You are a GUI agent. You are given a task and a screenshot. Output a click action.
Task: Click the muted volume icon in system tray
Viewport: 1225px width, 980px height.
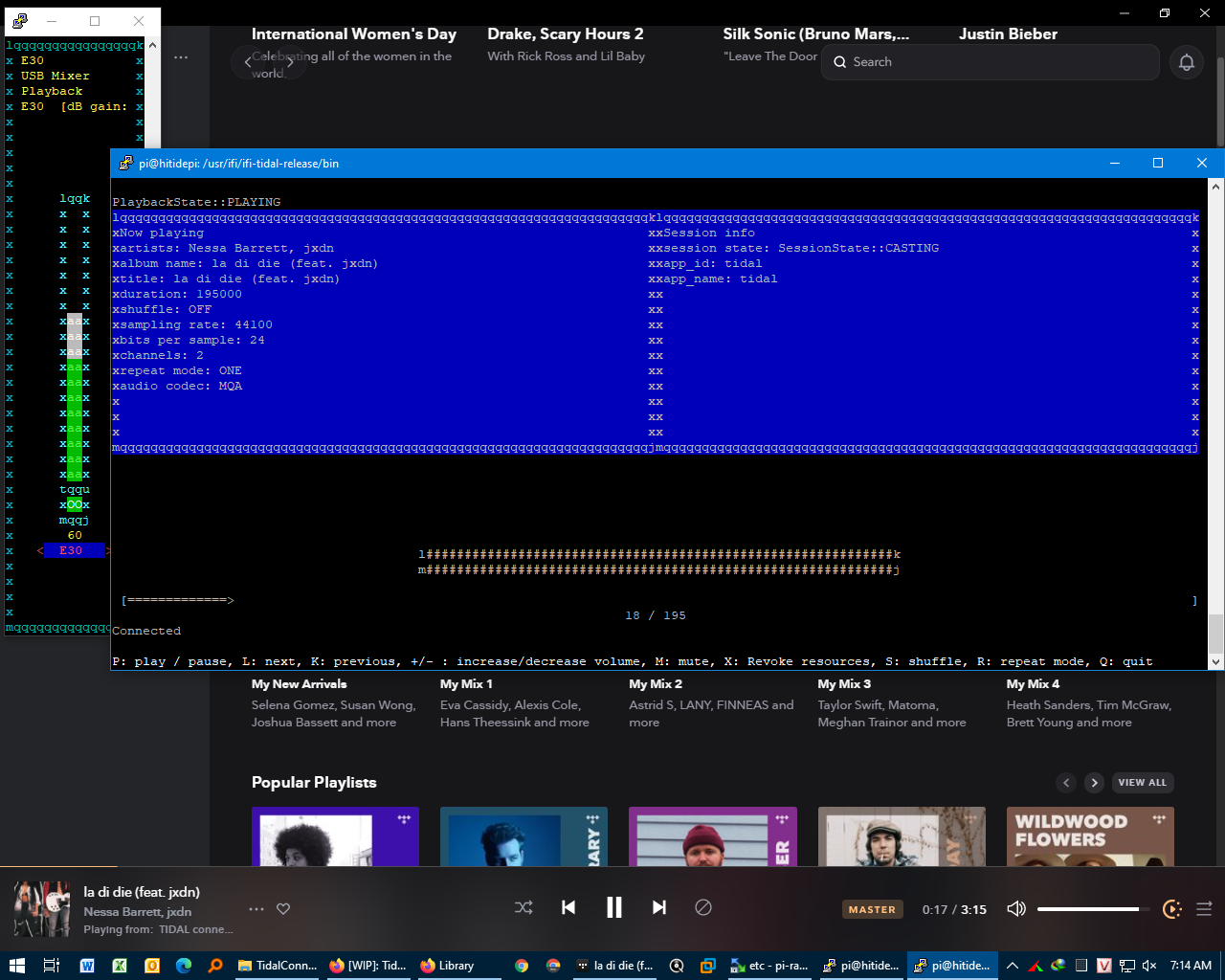(x=1149, y=966)
